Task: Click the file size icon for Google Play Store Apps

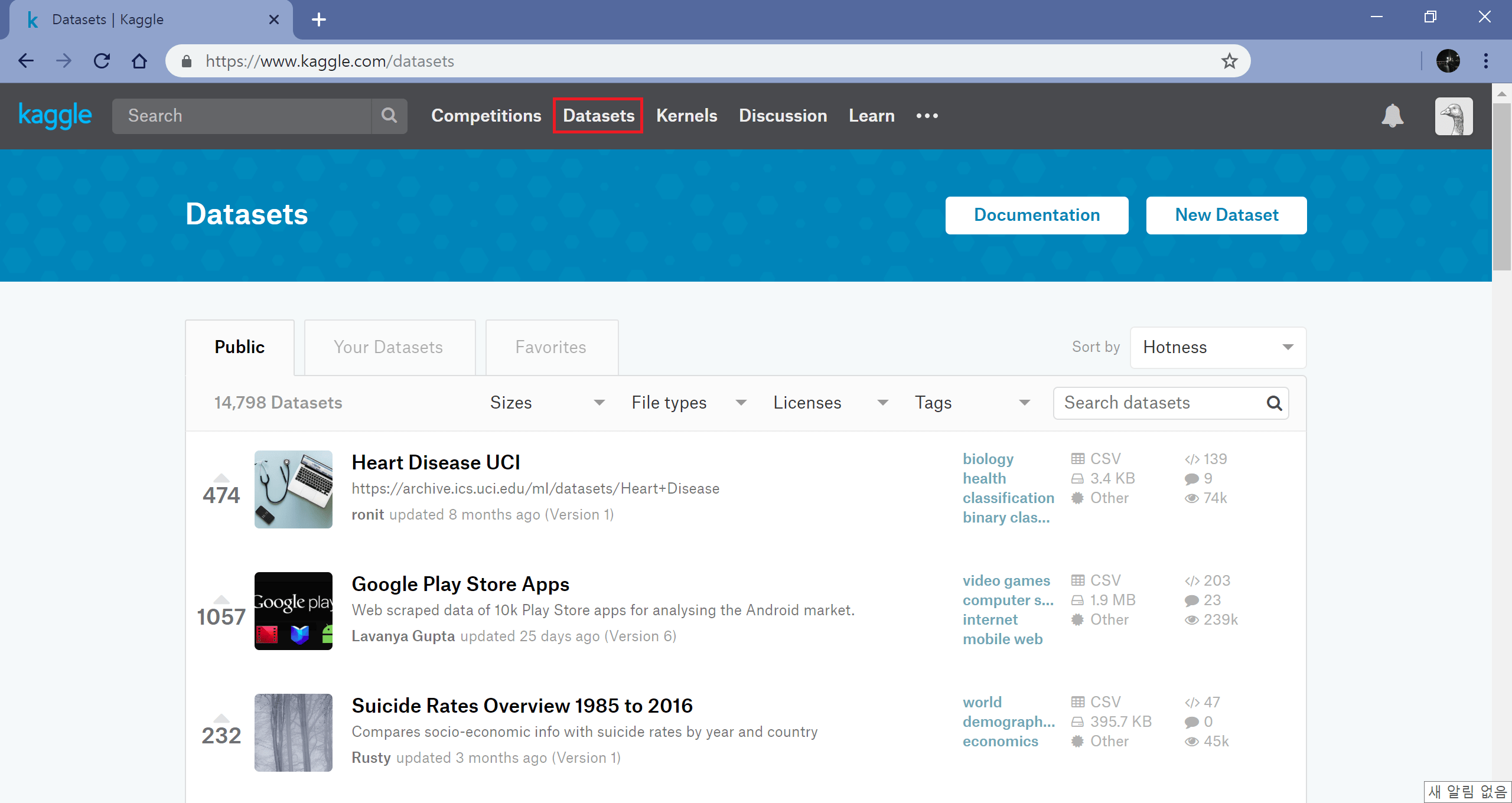Action: [1078, 600]
